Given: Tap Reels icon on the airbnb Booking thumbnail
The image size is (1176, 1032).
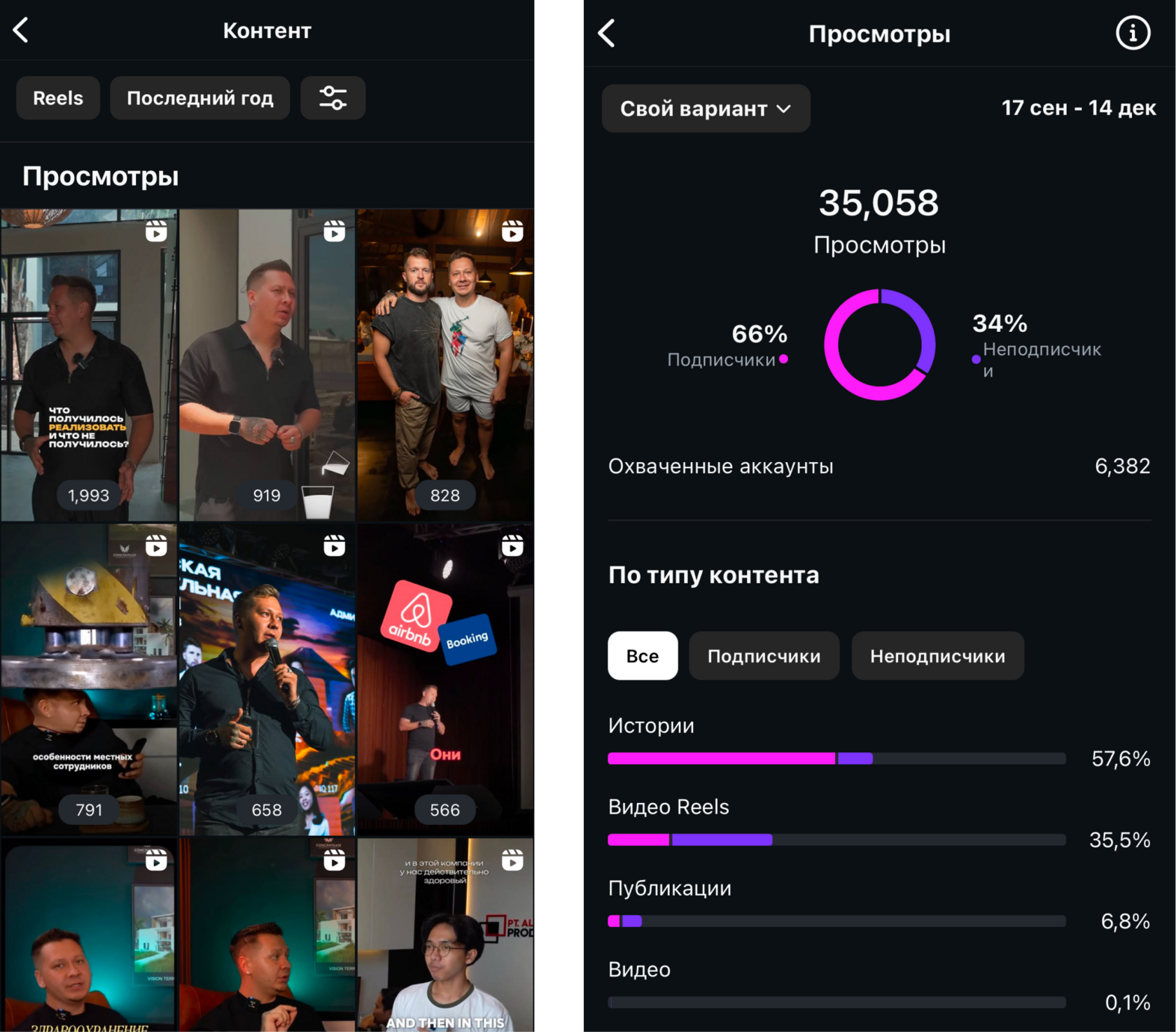Looking at the screenshot, I should 512,545.
